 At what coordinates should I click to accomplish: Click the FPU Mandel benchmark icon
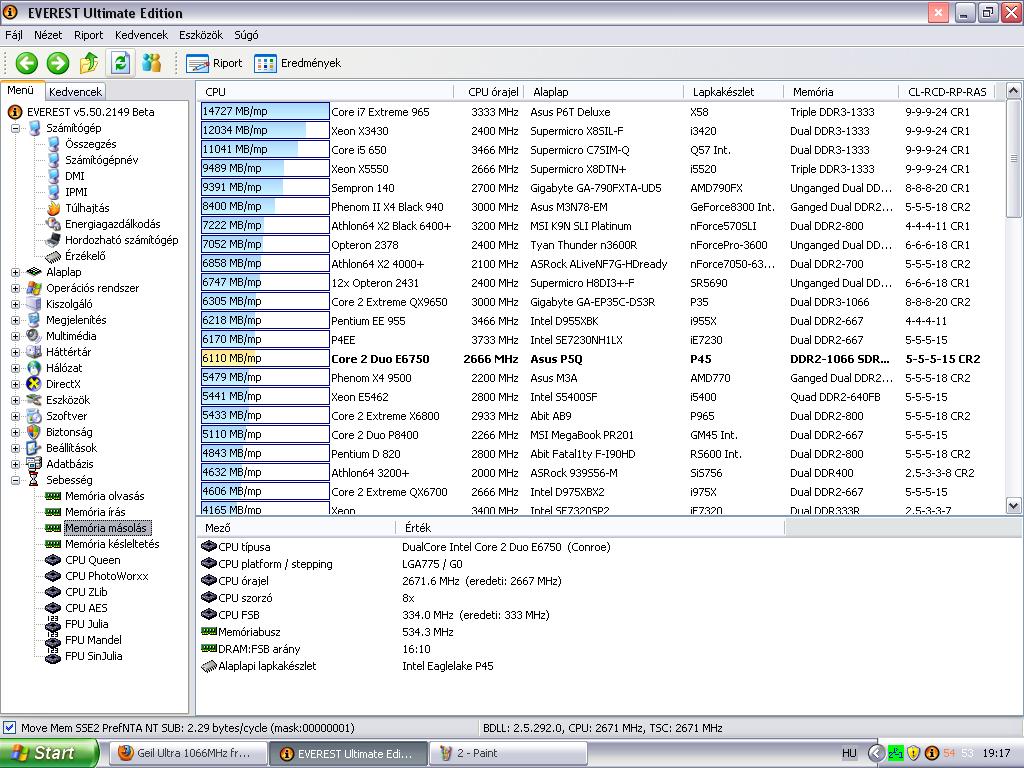pos(53,640)
